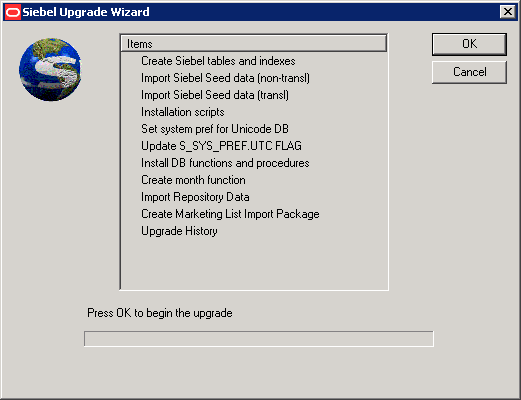
Task: Click the empty upgrade progress bar
Action: pos(259,339)
